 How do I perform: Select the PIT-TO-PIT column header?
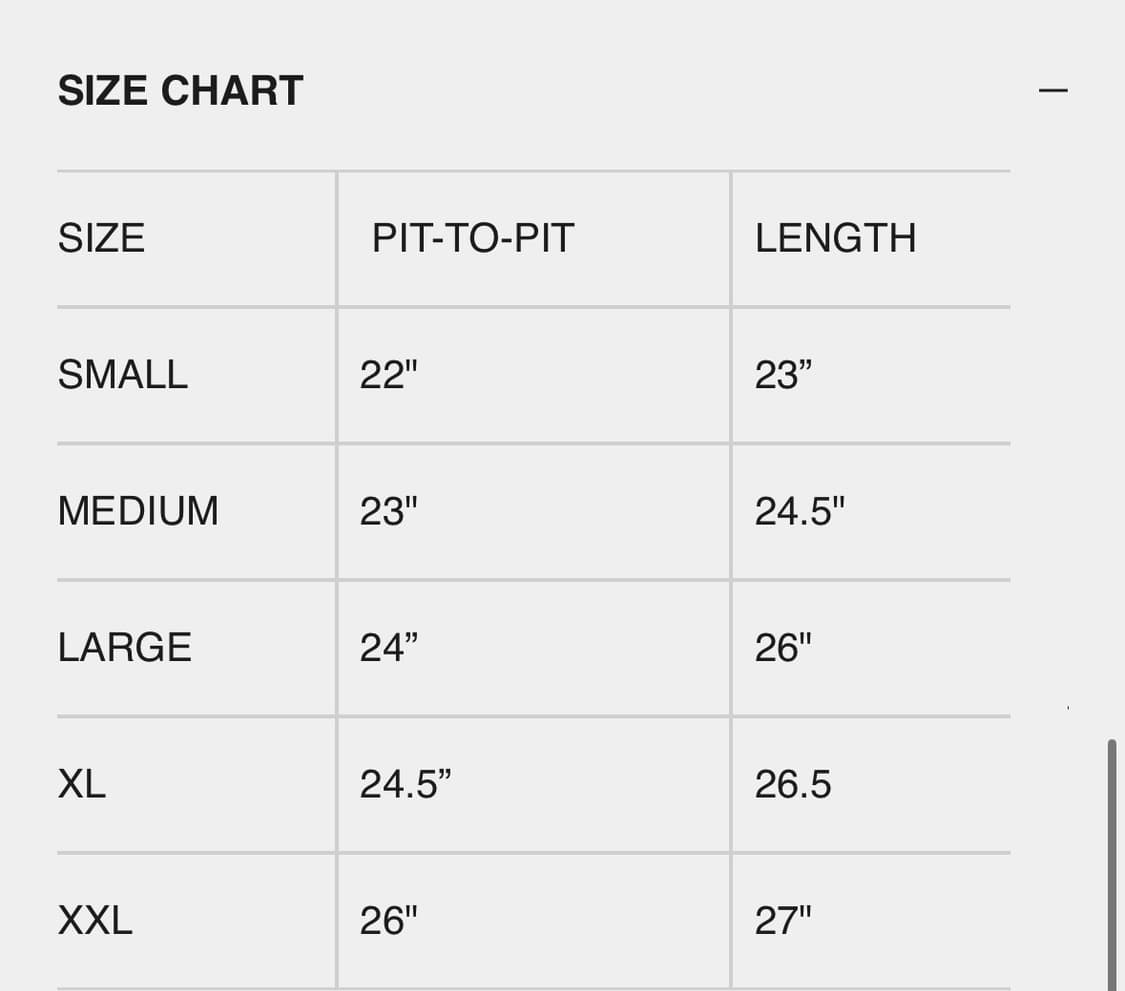(473, 238)
